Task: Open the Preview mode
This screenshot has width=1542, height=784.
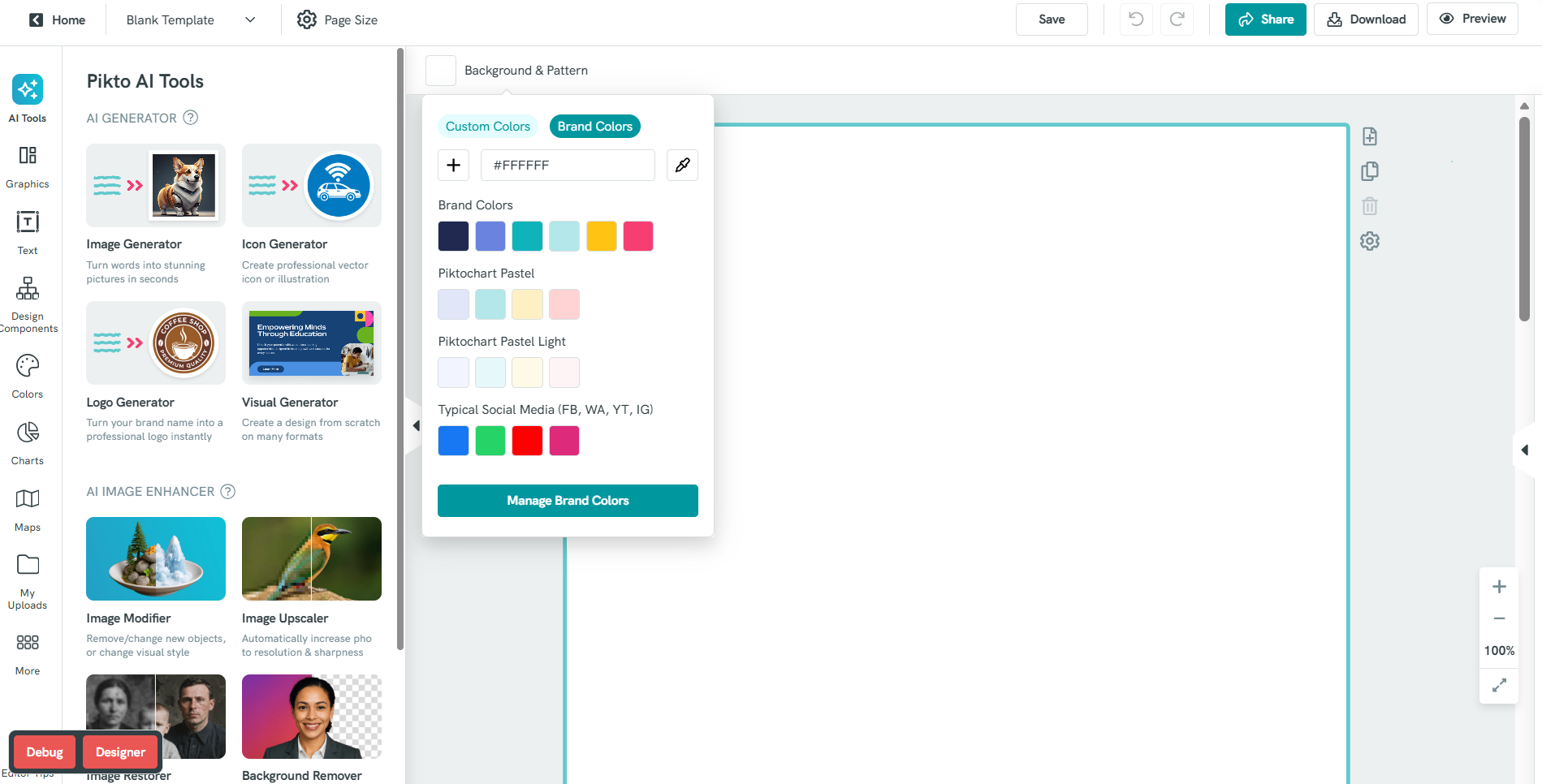Action: tap(1472, 18)
